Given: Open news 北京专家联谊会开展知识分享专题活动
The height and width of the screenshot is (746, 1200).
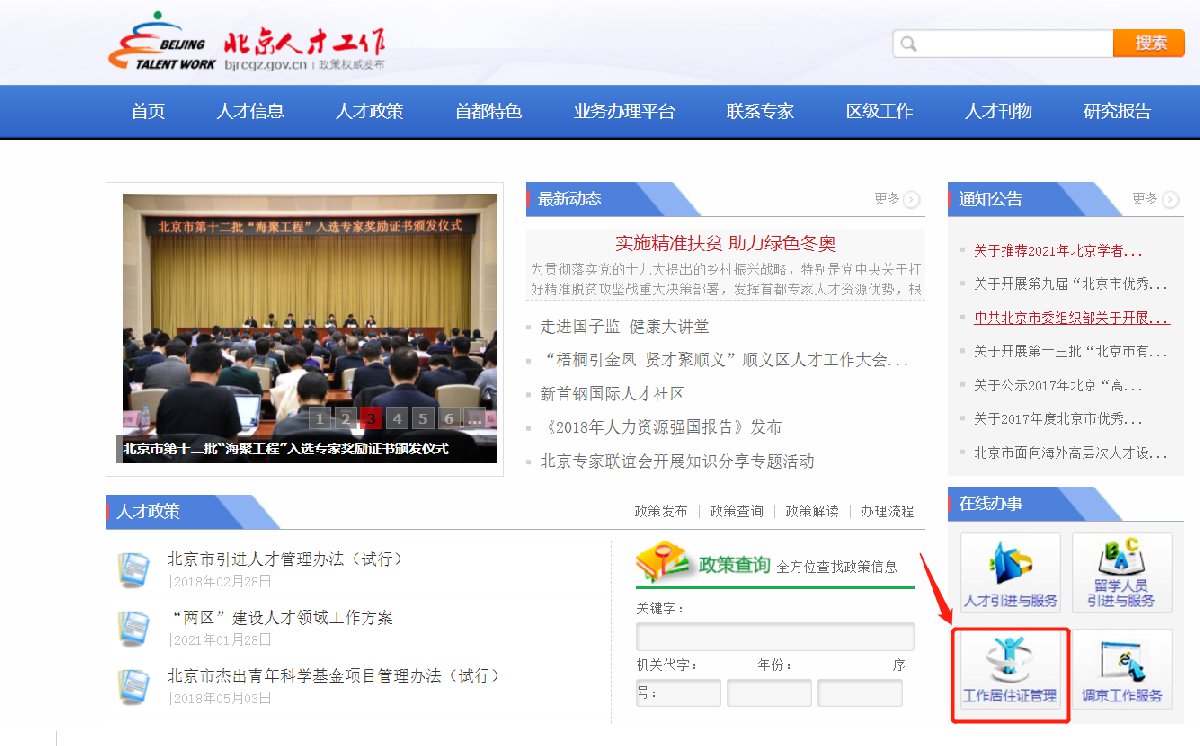Looking at the screenshot, I should pyautogui.click(x=677, y=461).
